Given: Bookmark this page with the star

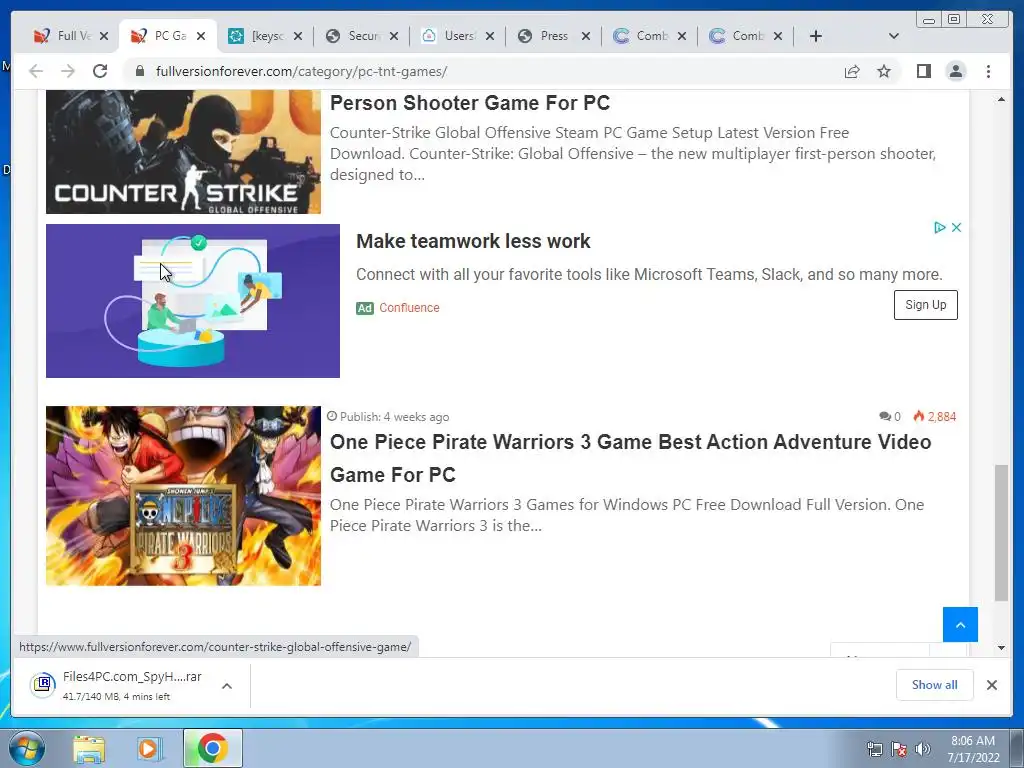Looking at the screenshot, I should [x=884, y=71].
